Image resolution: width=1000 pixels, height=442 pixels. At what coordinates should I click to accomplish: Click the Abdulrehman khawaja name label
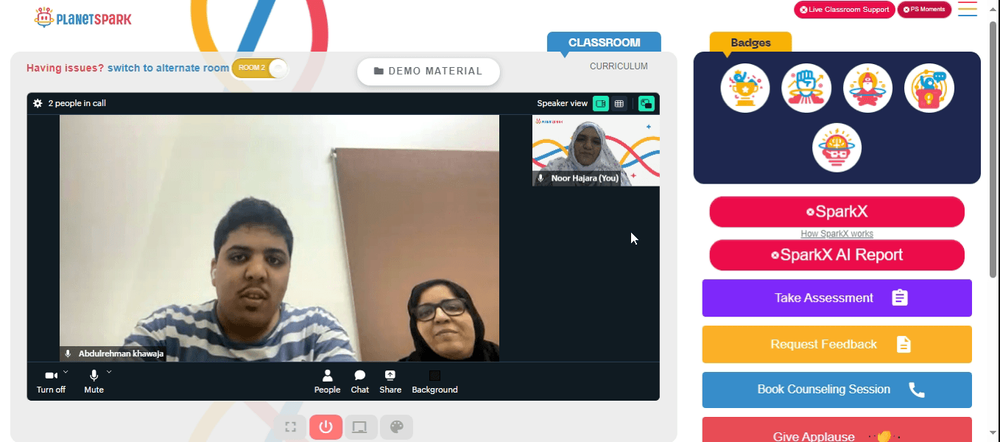tap(121, 353)
